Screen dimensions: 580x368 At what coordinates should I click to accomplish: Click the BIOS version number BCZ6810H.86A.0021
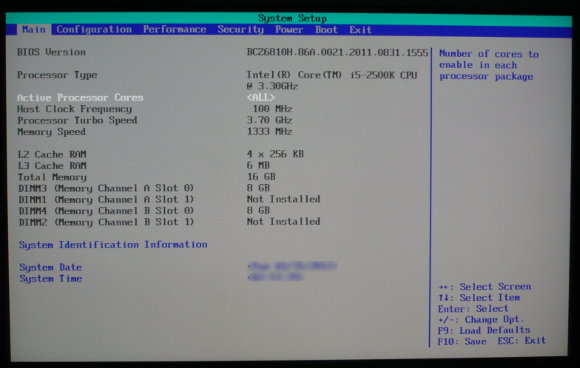[x=337, y=53]
